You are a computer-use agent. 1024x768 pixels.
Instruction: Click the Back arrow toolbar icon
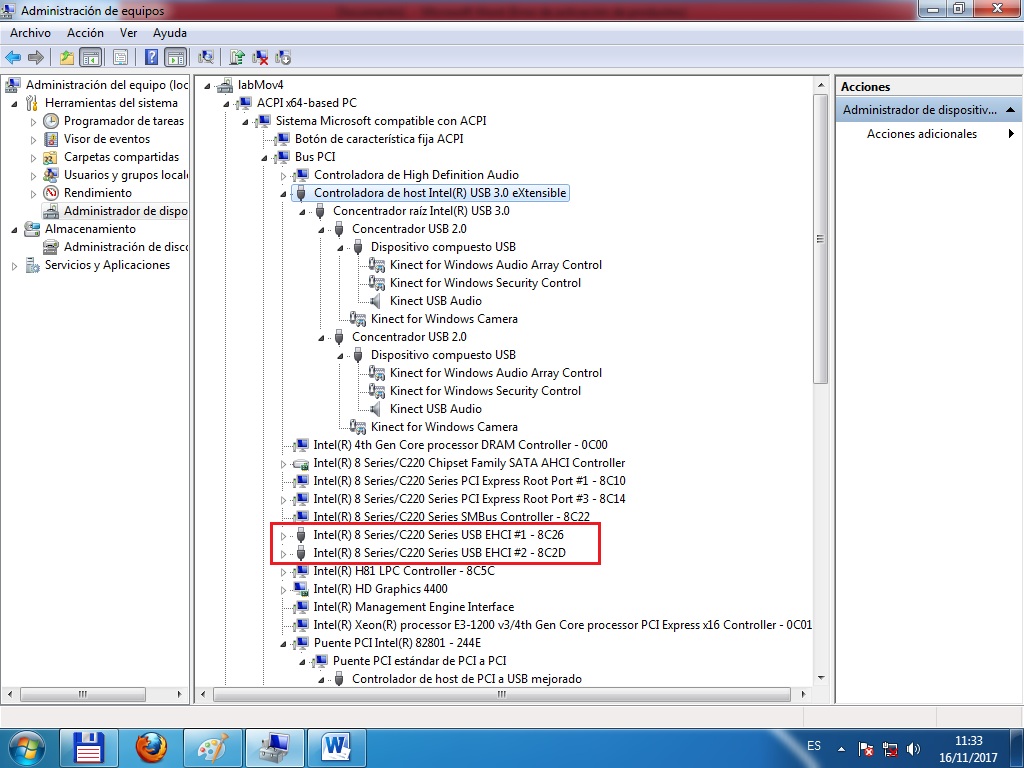tap(13, 57)
